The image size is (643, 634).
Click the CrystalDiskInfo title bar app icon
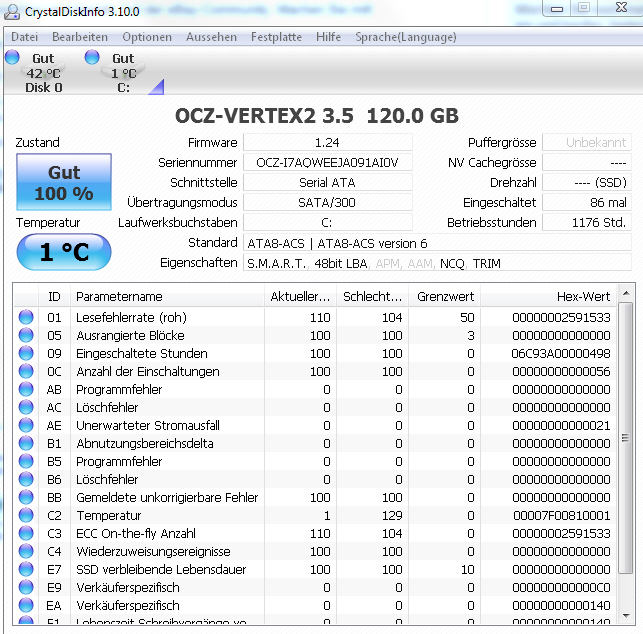(x=11, y=11)
